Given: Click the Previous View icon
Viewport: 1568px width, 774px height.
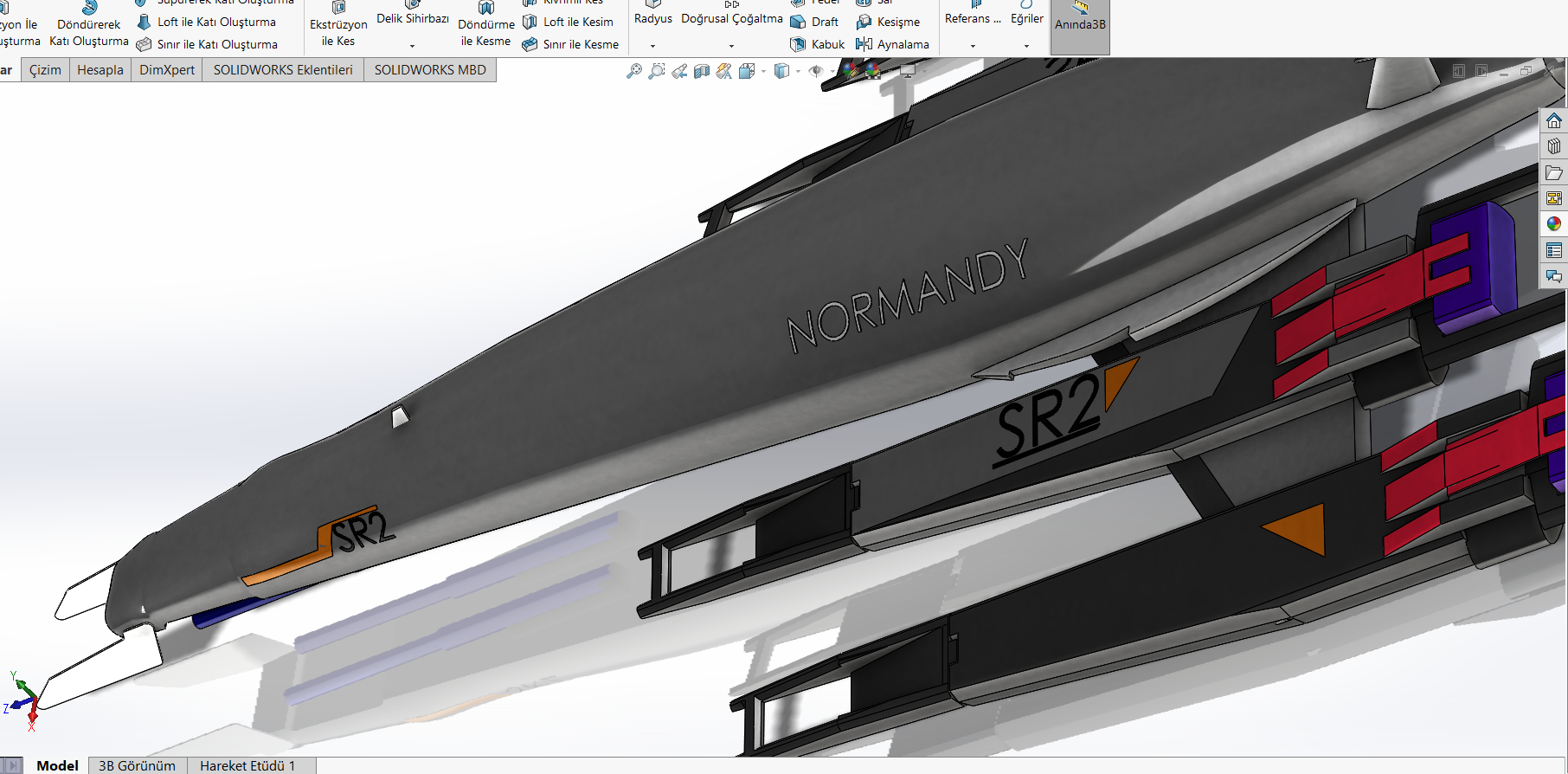Looking at the screenshot, I should pos(679,71).
